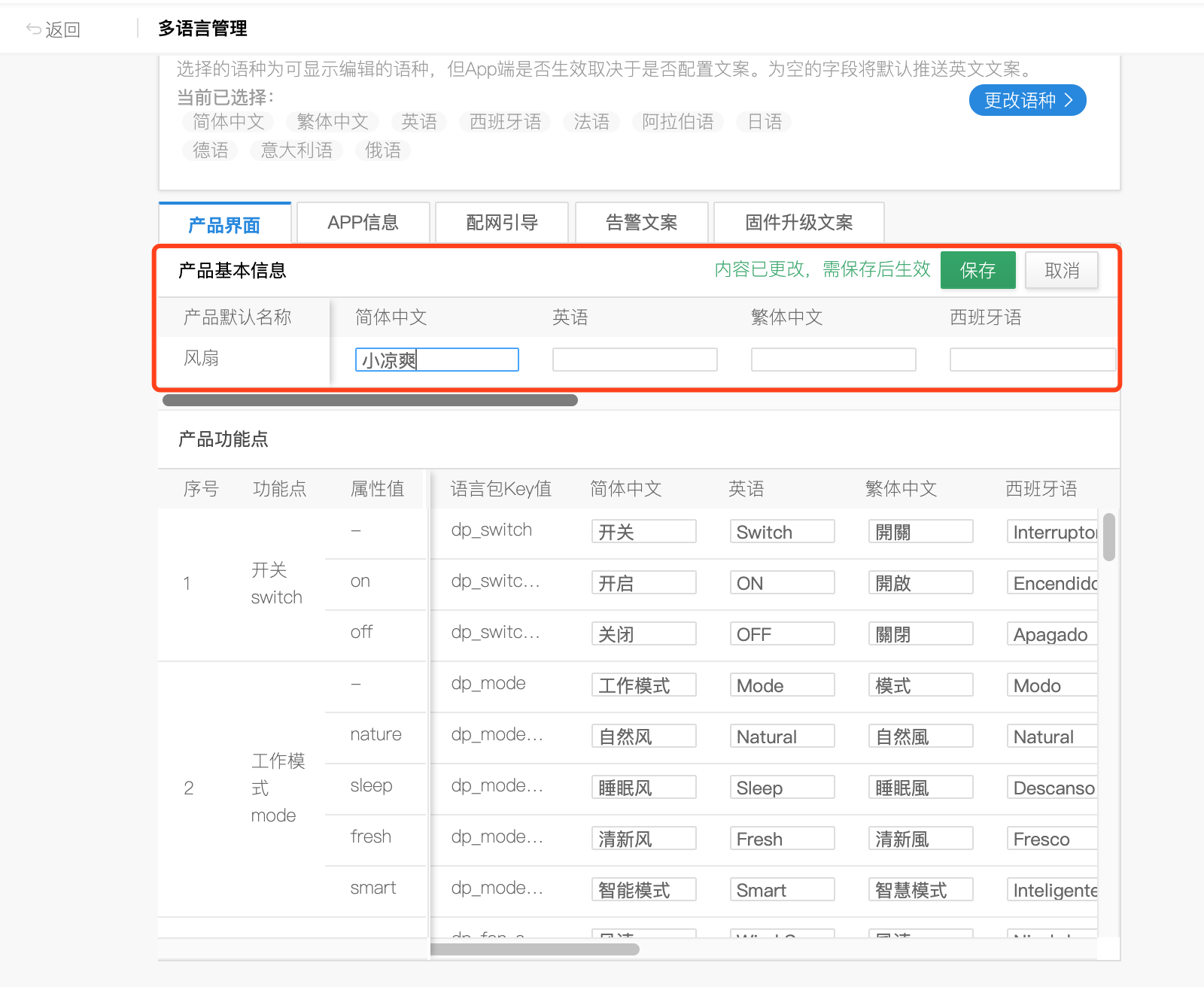Edit the 简体中文 field containing 智能模式

(644, 889)
